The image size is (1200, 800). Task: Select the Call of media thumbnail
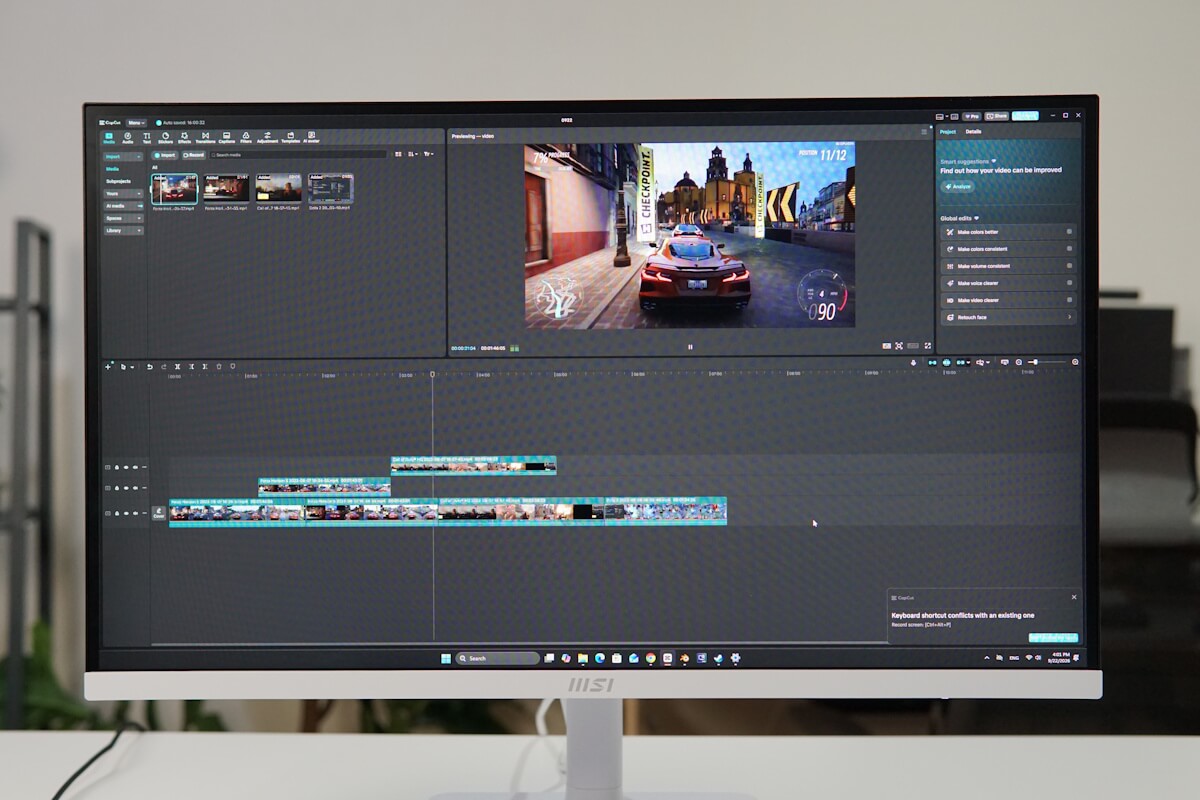(x=278, y=187)
